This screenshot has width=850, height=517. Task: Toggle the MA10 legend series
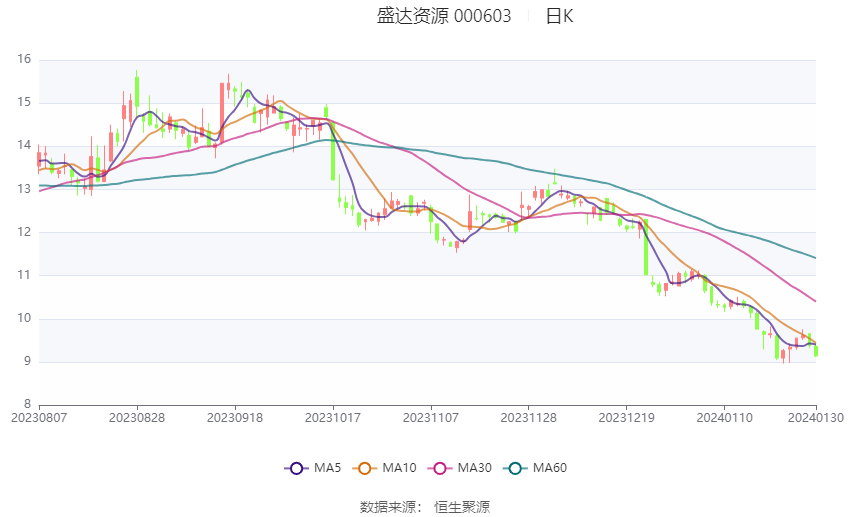(384, 468)
